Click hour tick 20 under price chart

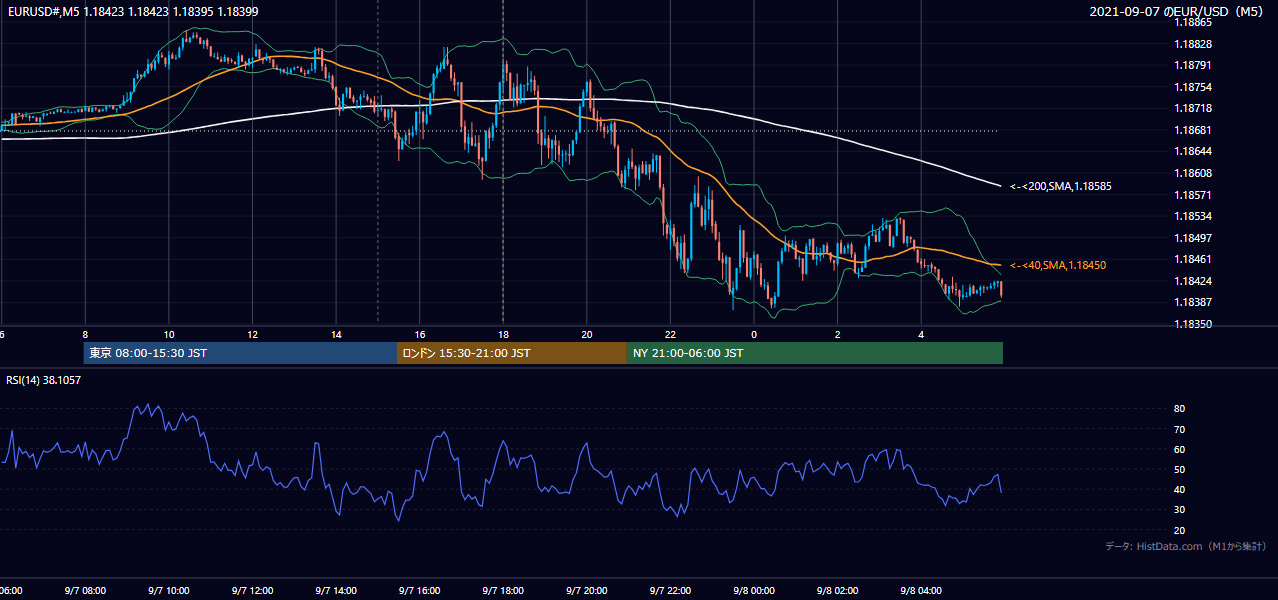[x=587, y=335]
